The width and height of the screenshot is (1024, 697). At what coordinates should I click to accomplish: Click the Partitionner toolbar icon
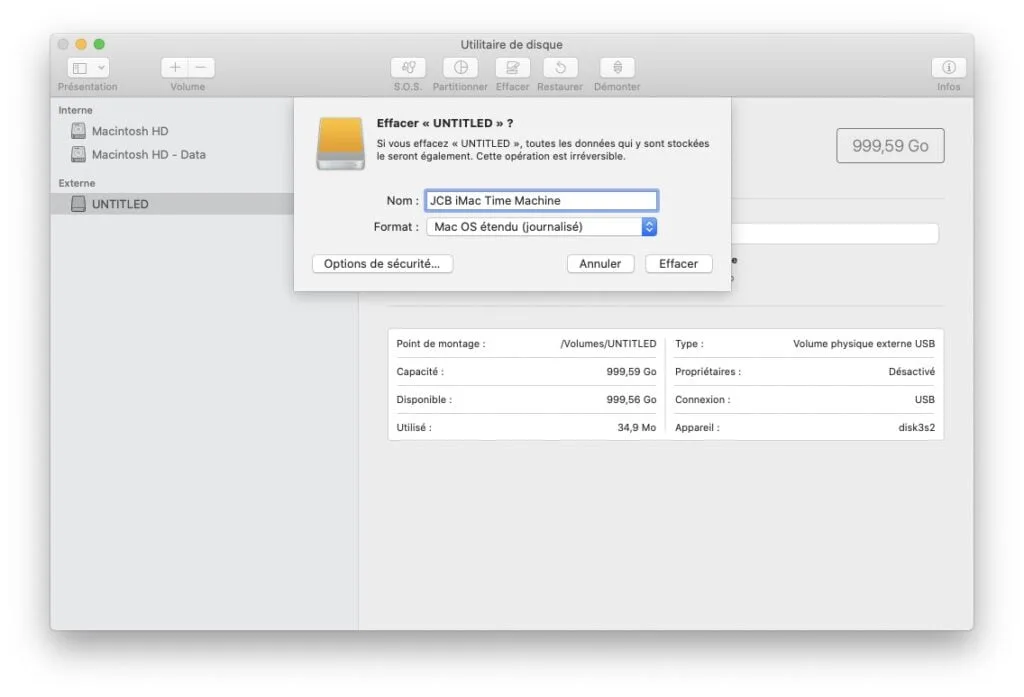coord(460,68)
